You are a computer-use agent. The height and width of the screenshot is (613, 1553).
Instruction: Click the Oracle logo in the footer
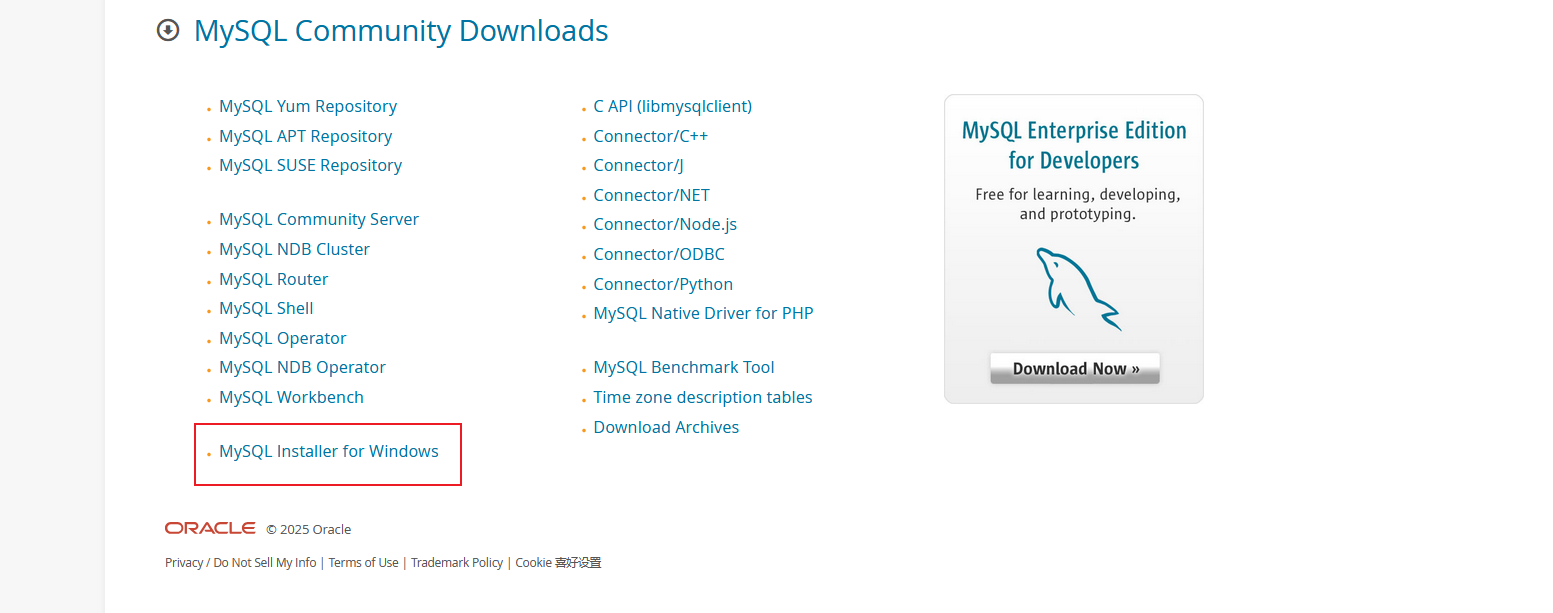[x=210, y=528]
